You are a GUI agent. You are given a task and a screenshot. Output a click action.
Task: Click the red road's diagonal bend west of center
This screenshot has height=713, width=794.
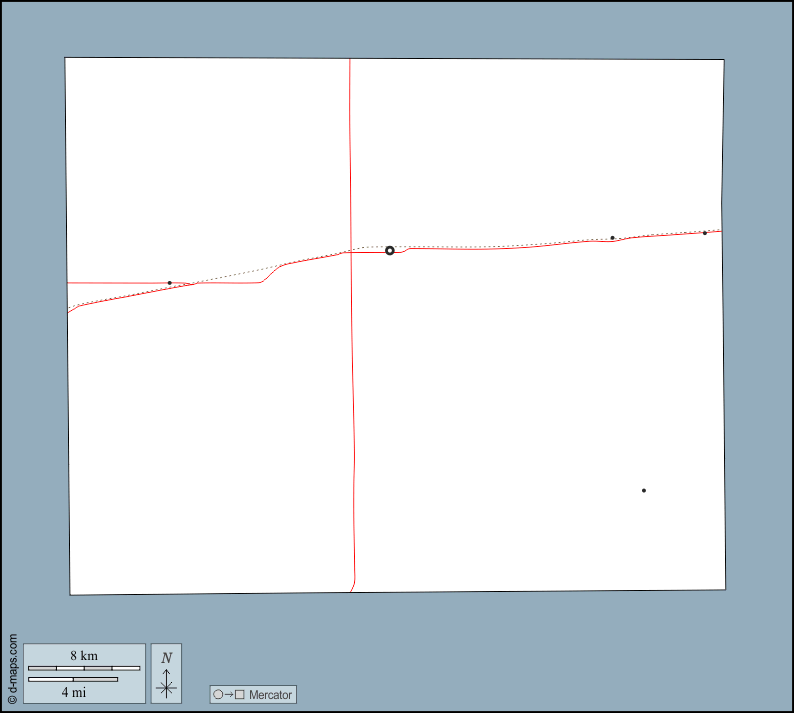272,273
